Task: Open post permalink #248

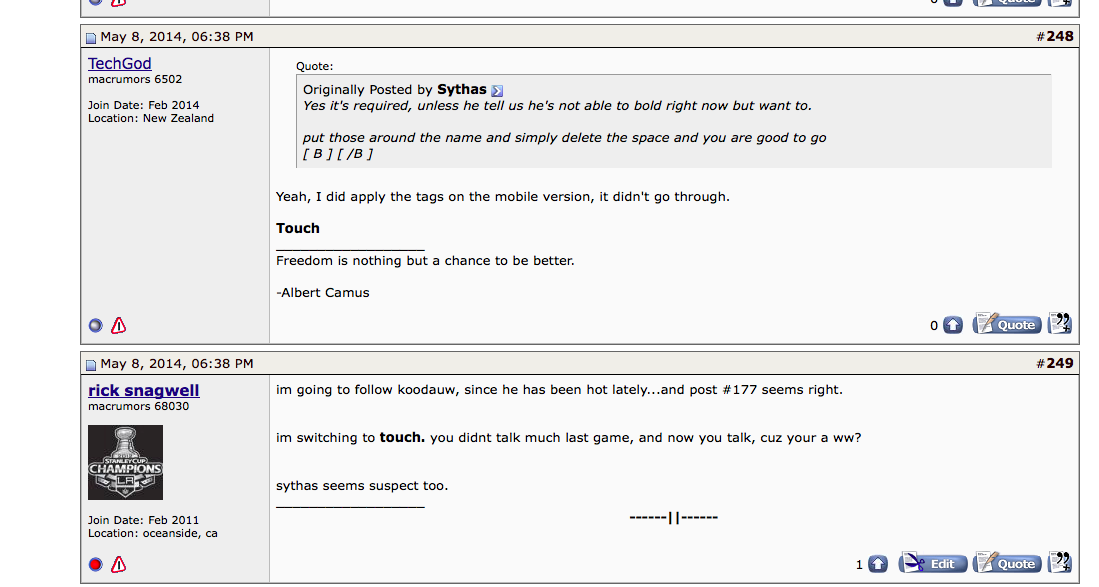Action: [x=1060, y=36]
